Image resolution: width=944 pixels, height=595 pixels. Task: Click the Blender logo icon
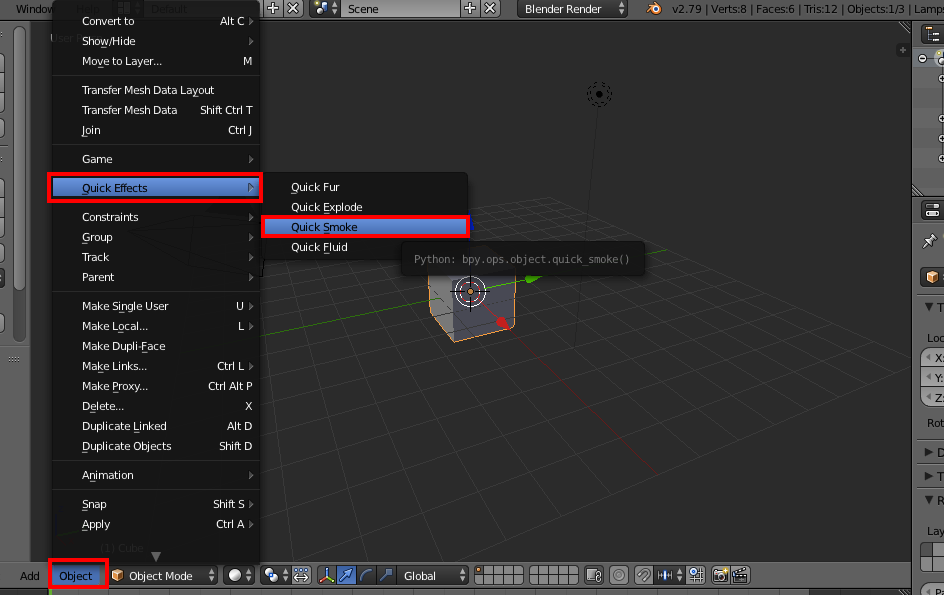(653, 8)
